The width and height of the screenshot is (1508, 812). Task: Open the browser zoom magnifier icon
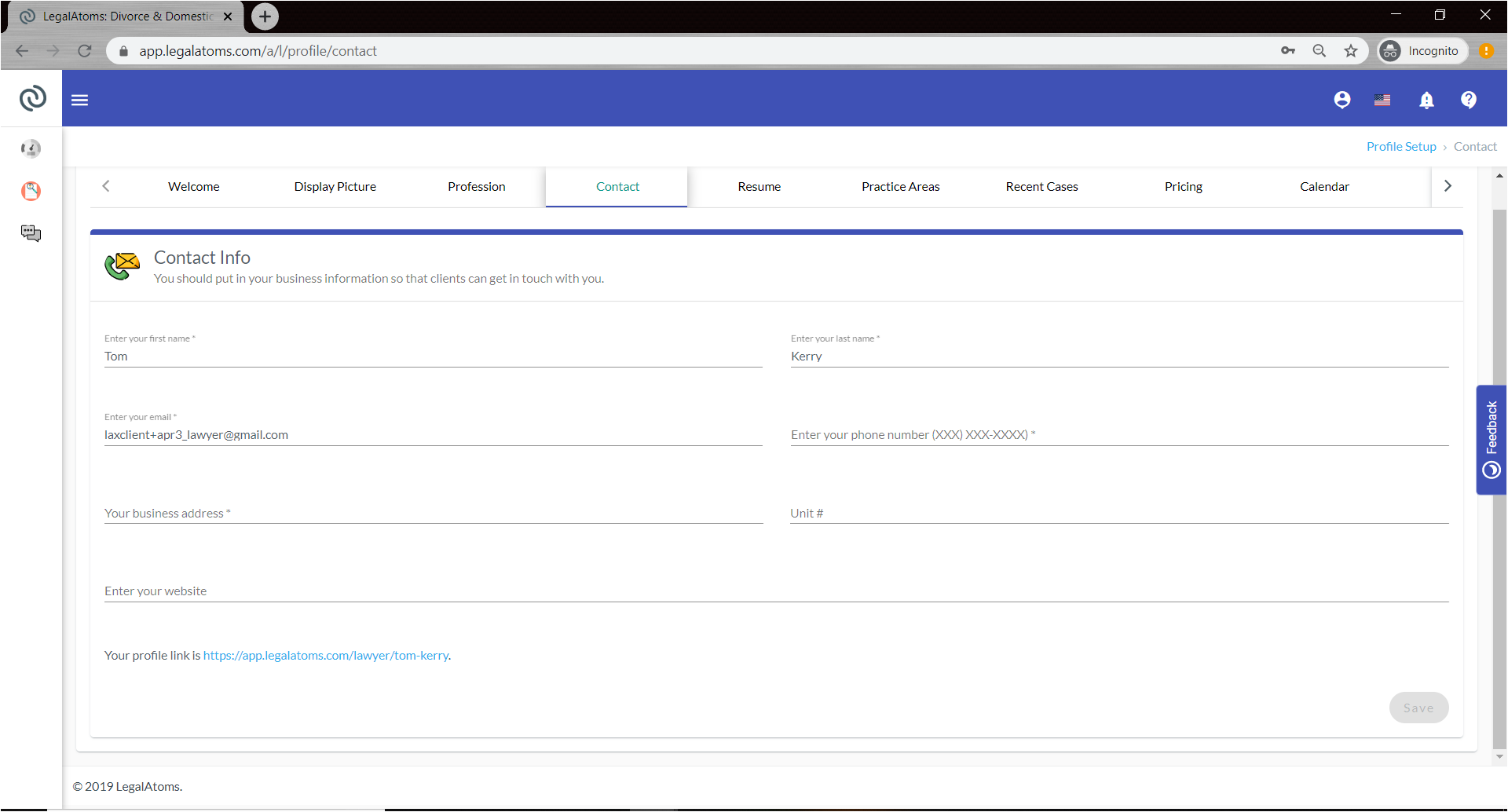(1319, 51)
